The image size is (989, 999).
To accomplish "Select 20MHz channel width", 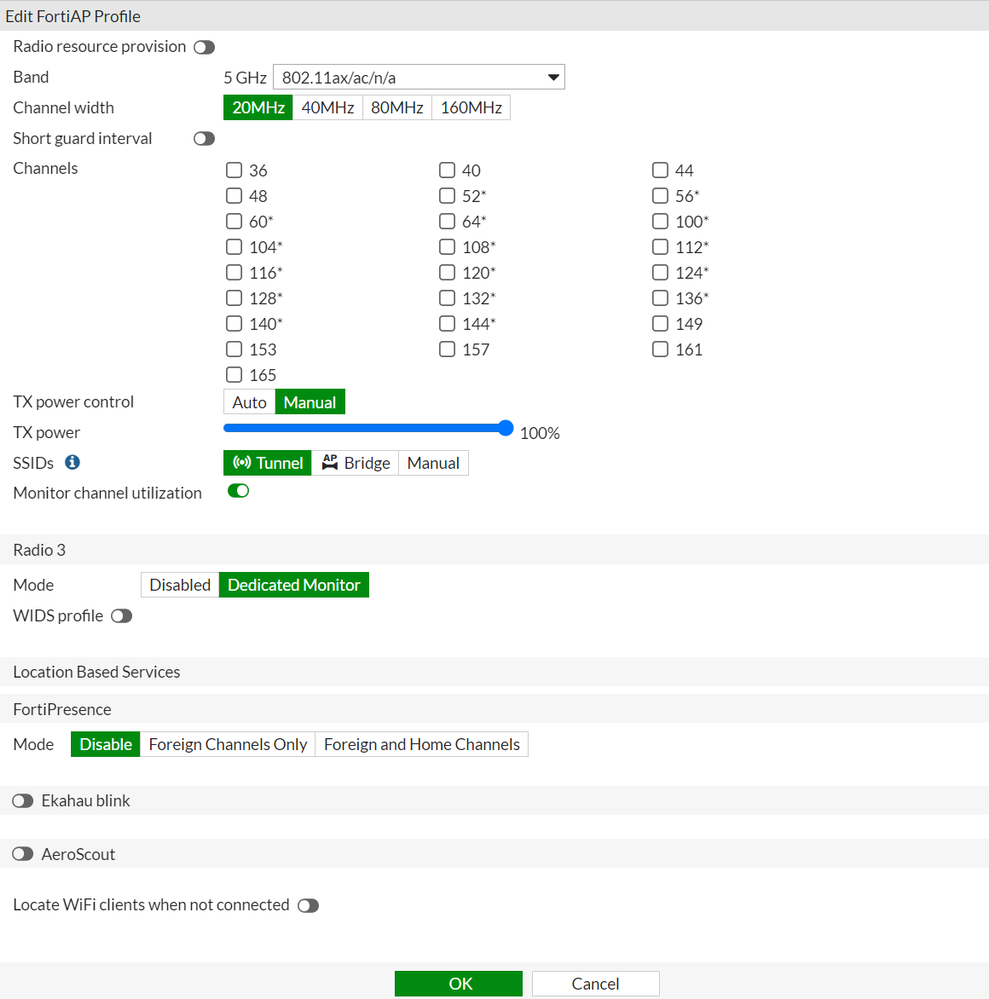I will (258, 108).
